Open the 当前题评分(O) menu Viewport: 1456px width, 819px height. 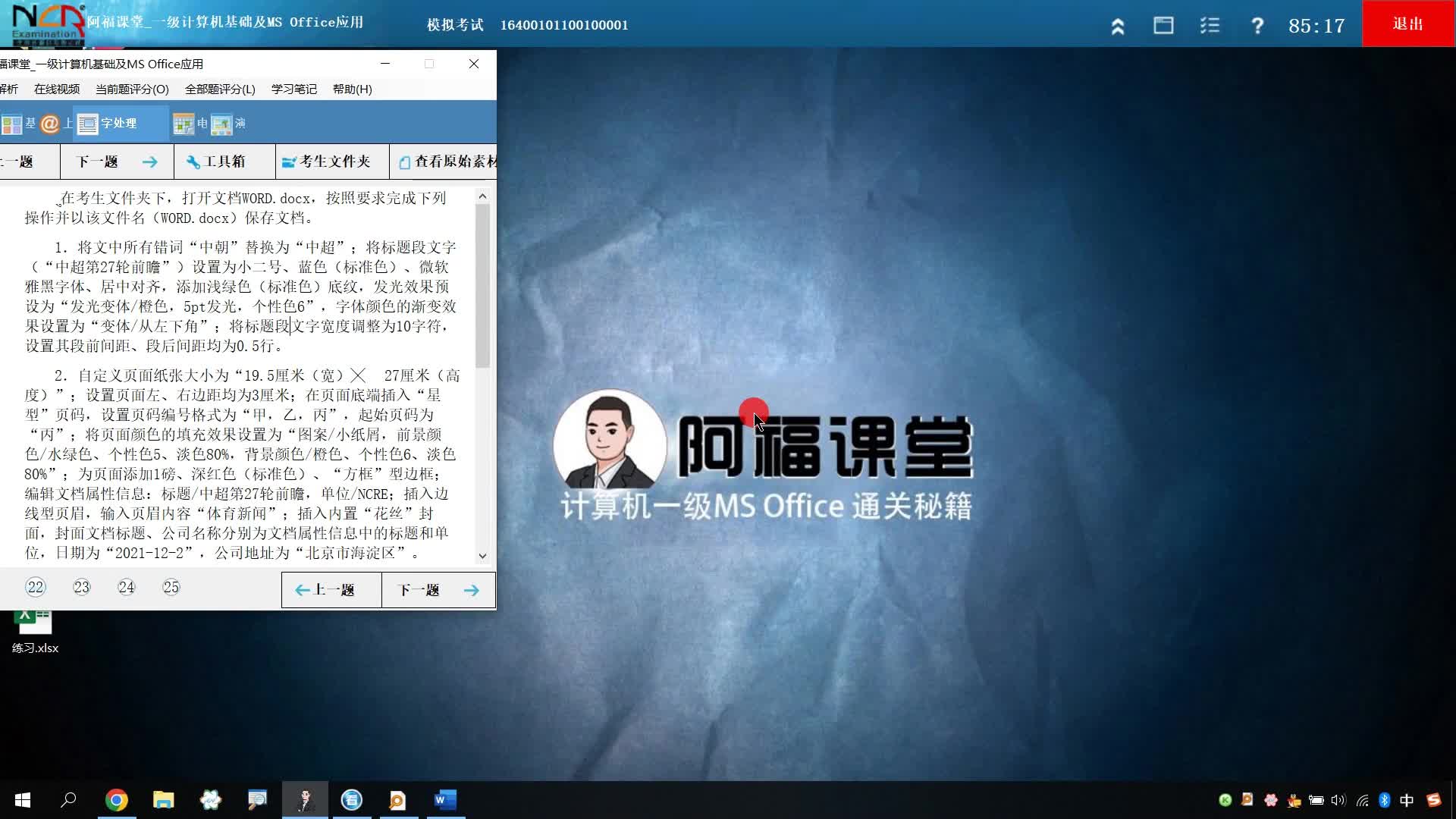tap(132, 89)
